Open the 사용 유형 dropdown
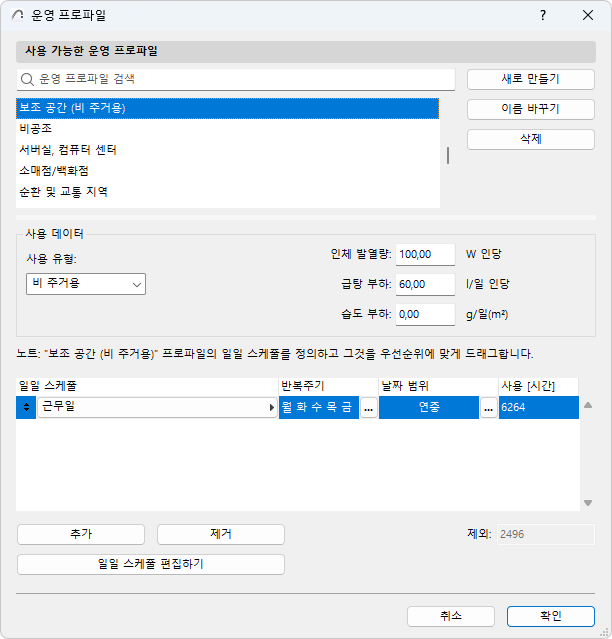 click(x=86, y=284)
